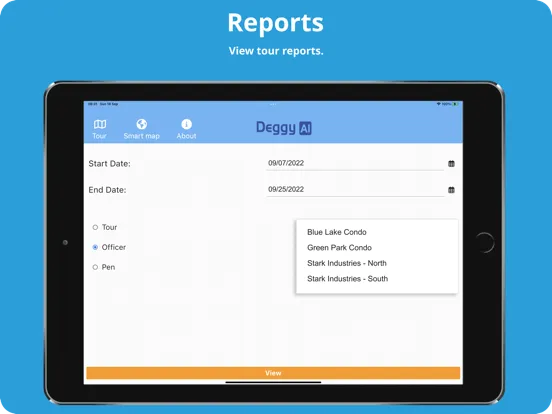Tap the Deggy AI logo
Viewport: 552px width, 414px height.
coord(284,127)
